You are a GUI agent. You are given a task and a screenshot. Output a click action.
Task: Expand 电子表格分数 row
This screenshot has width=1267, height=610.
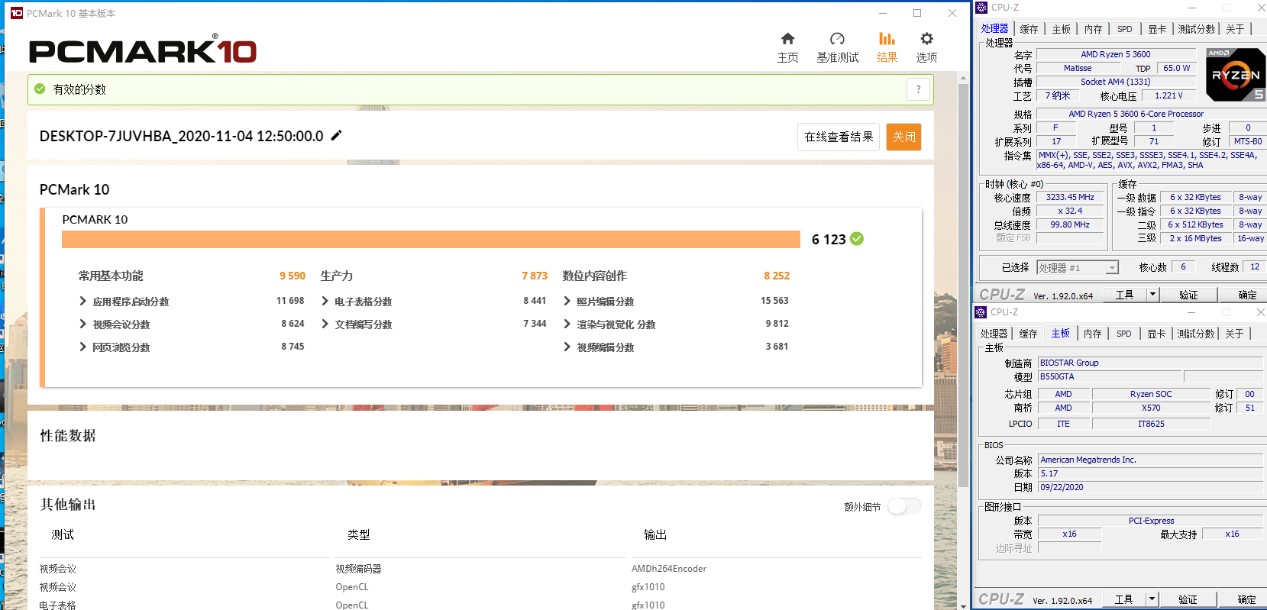pyautogui.click(x=325, y=301)
